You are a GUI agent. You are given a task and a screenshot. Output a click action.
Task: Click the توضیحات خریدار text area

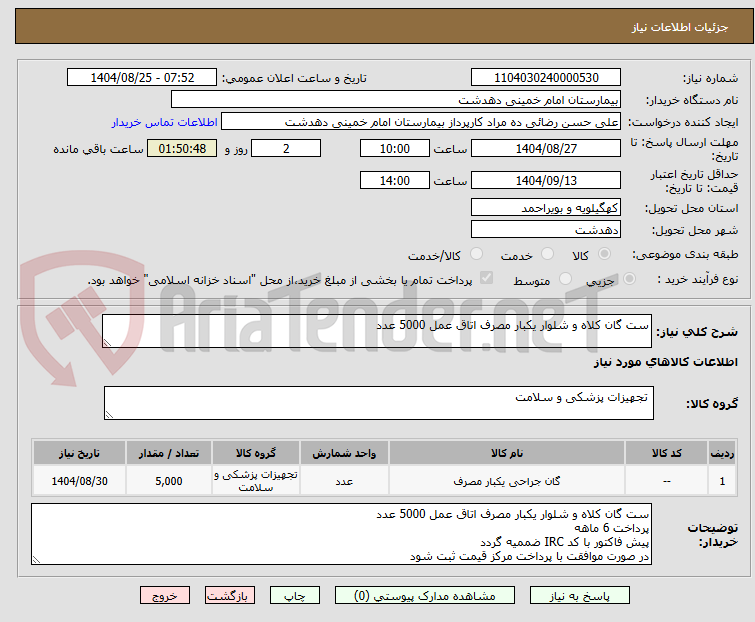pos(341,534)
